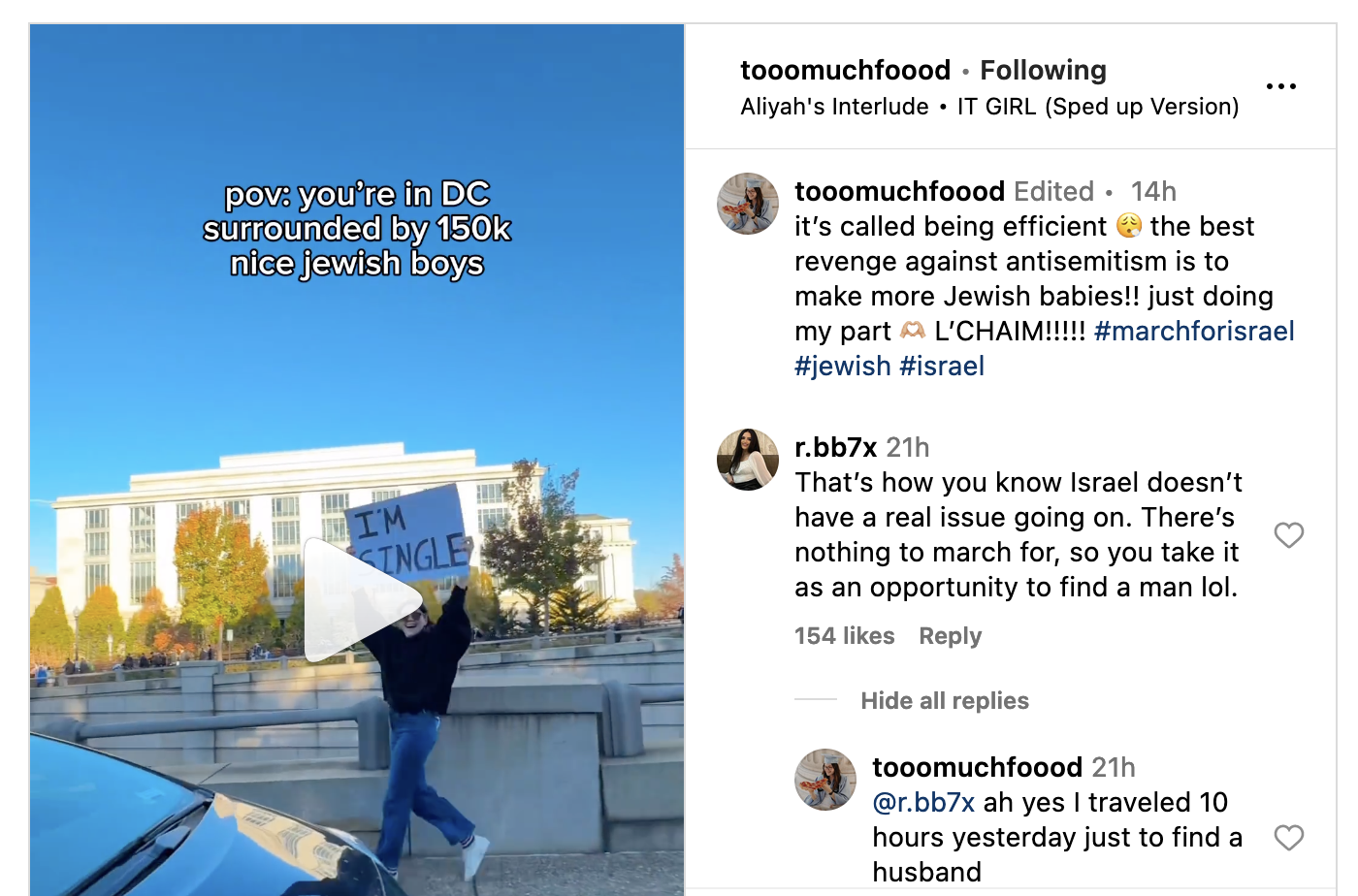Open the #jewish hashtag
The height and width of the screenshot is (896, 1358).
coord(842,367)
